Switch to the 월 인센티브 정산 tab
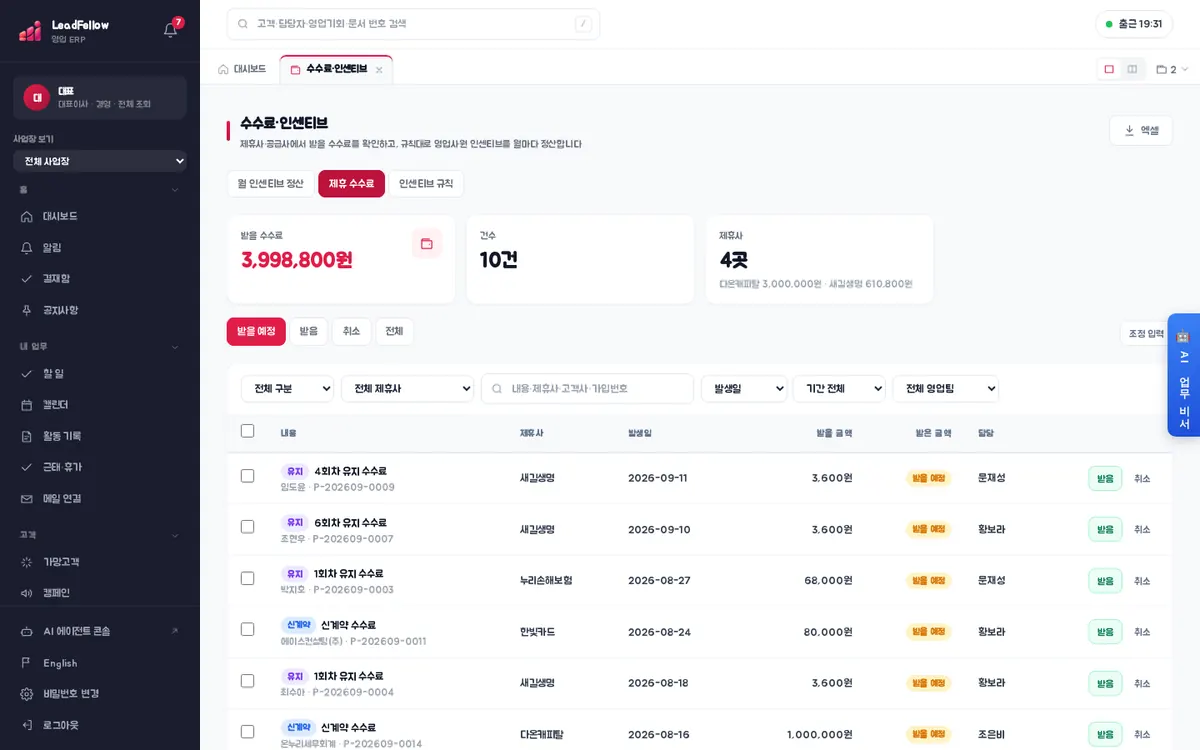Image resolution: width=1200 pixels, height=750 pixels. point(270,184)
